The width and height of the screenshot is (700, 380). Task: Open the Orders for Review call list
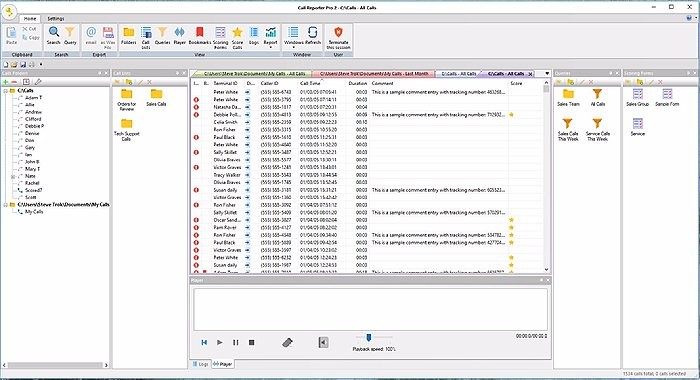(127, 100)
